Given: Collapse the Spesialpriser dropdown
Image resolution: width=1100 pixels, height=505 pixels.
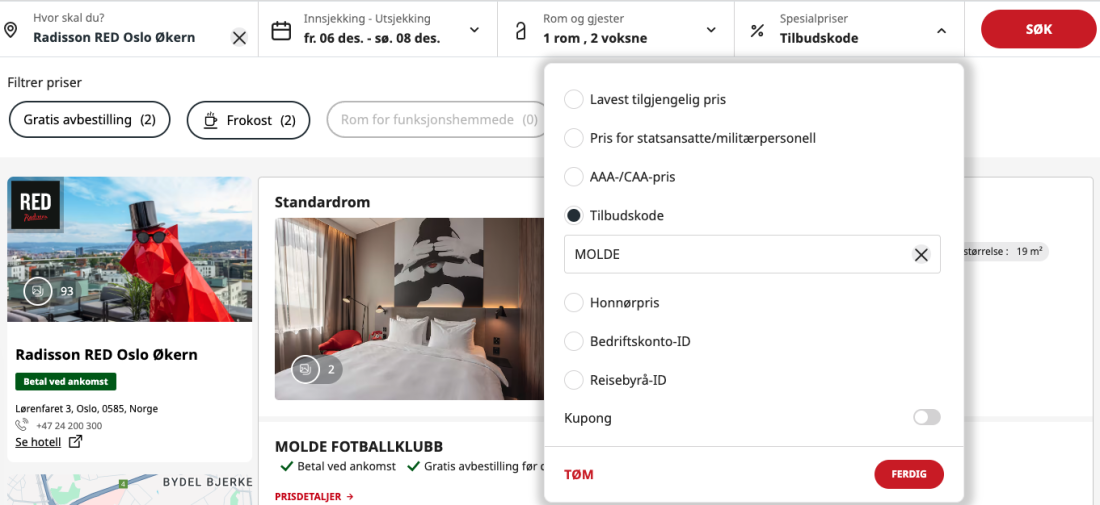Looking at the screenshot, I should (x=942, y=30).
